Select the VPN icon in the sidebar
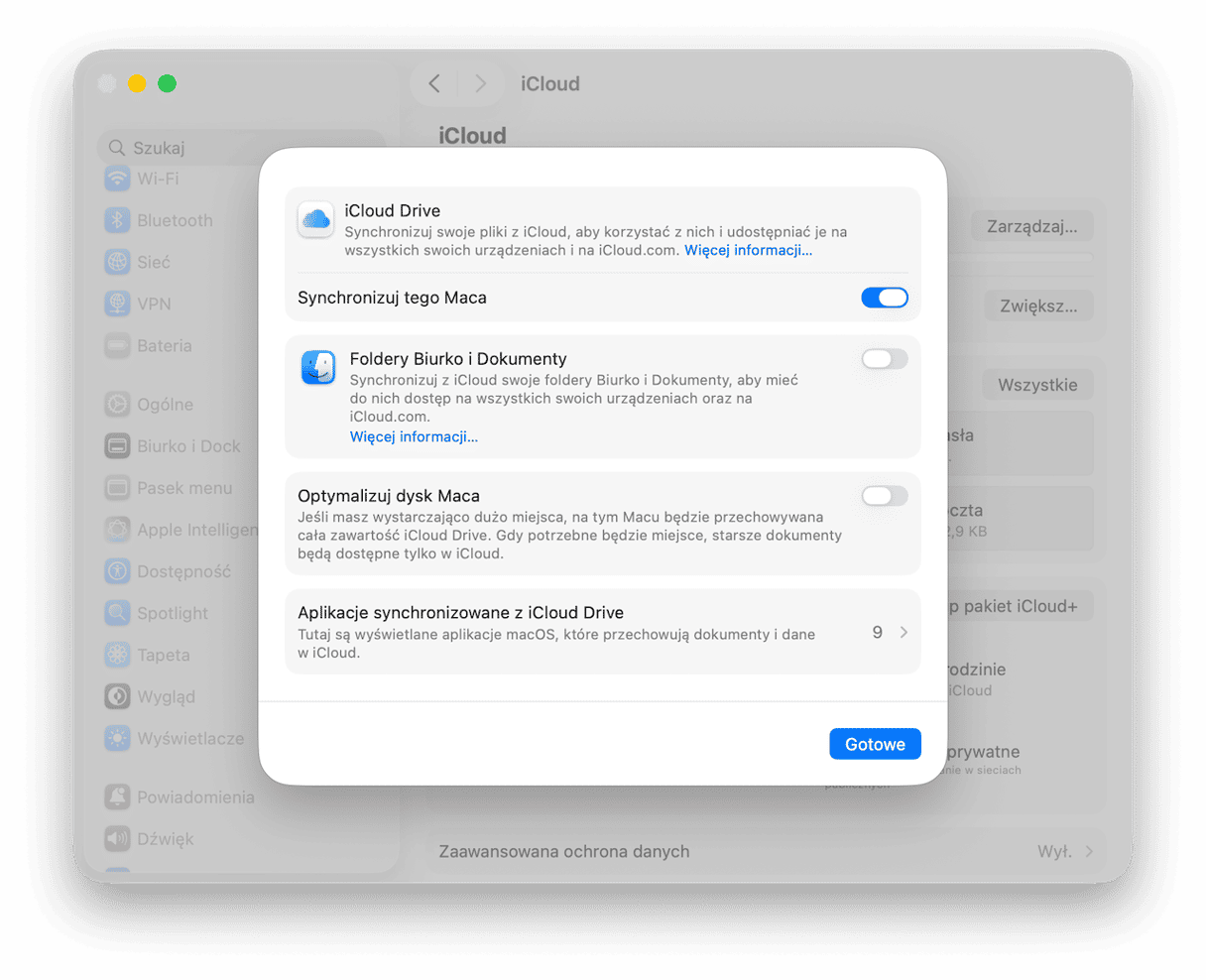1206x980 pixels. click(116, 304)
